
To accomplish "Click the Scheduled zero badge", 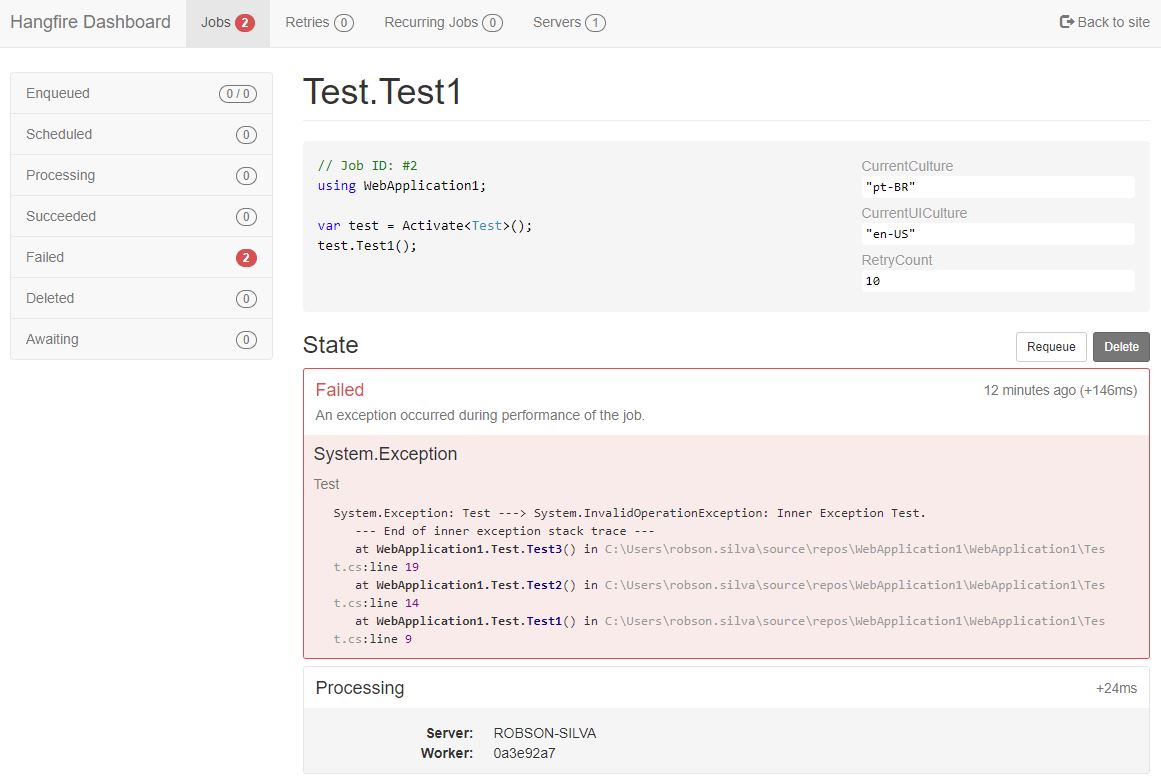I will click(247, 133).
